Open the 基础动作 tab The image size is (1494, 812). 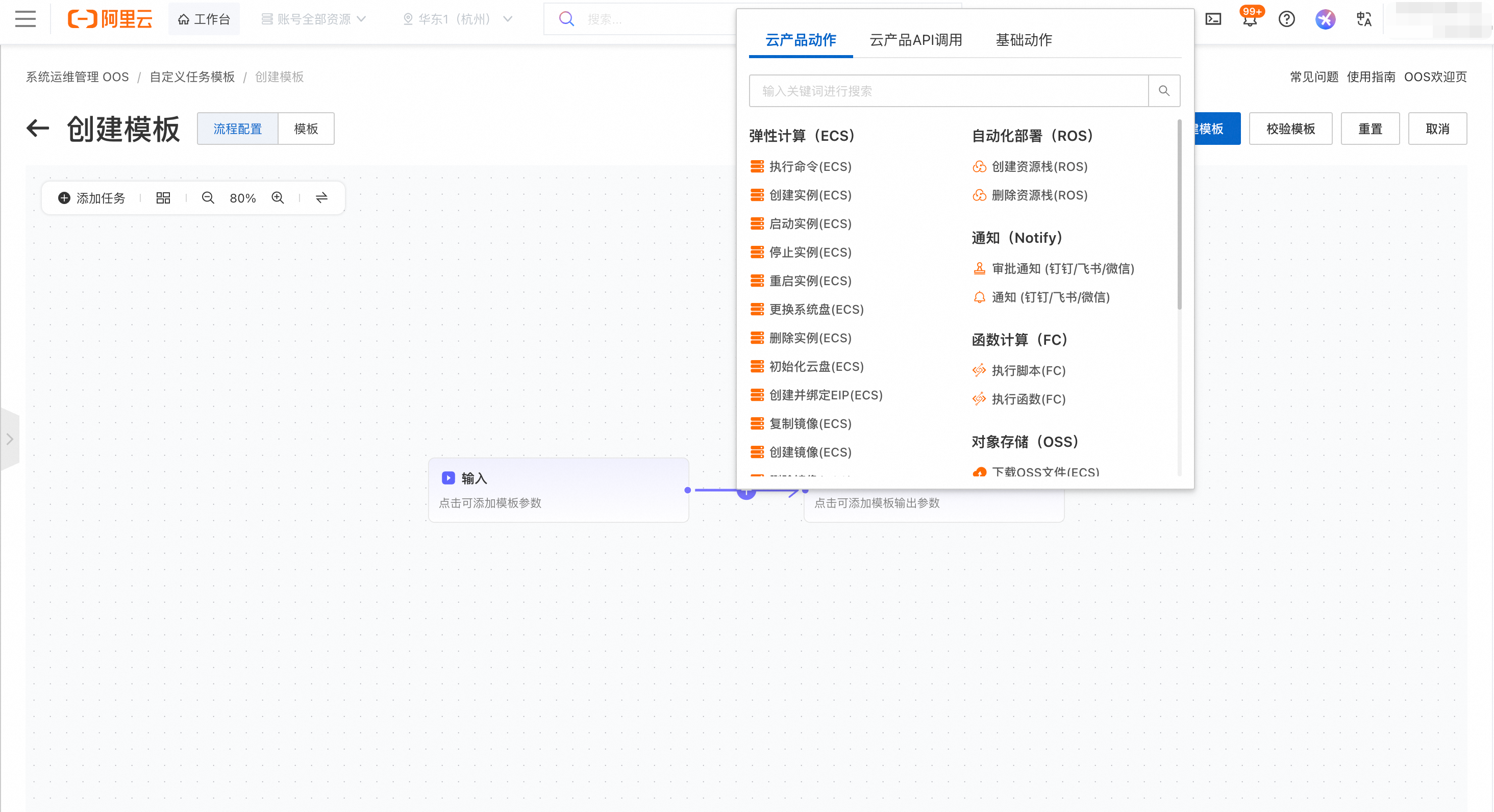point(1024,40)
